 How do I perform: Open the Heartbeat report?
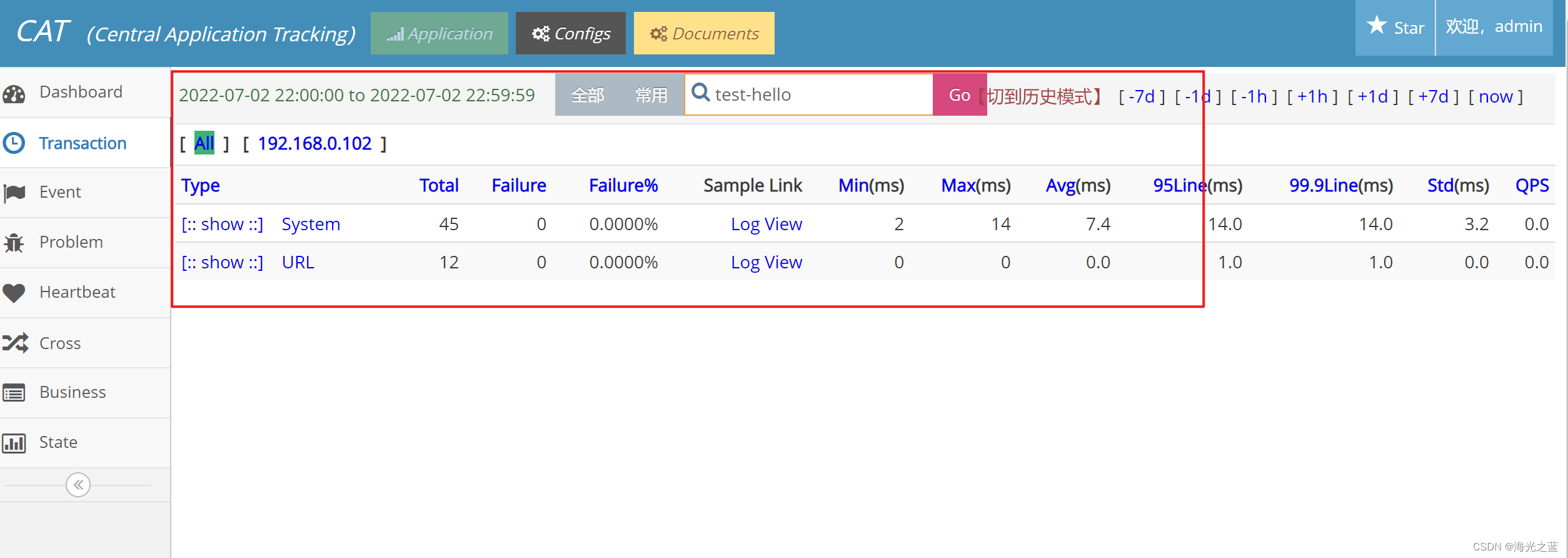point(85,293)
